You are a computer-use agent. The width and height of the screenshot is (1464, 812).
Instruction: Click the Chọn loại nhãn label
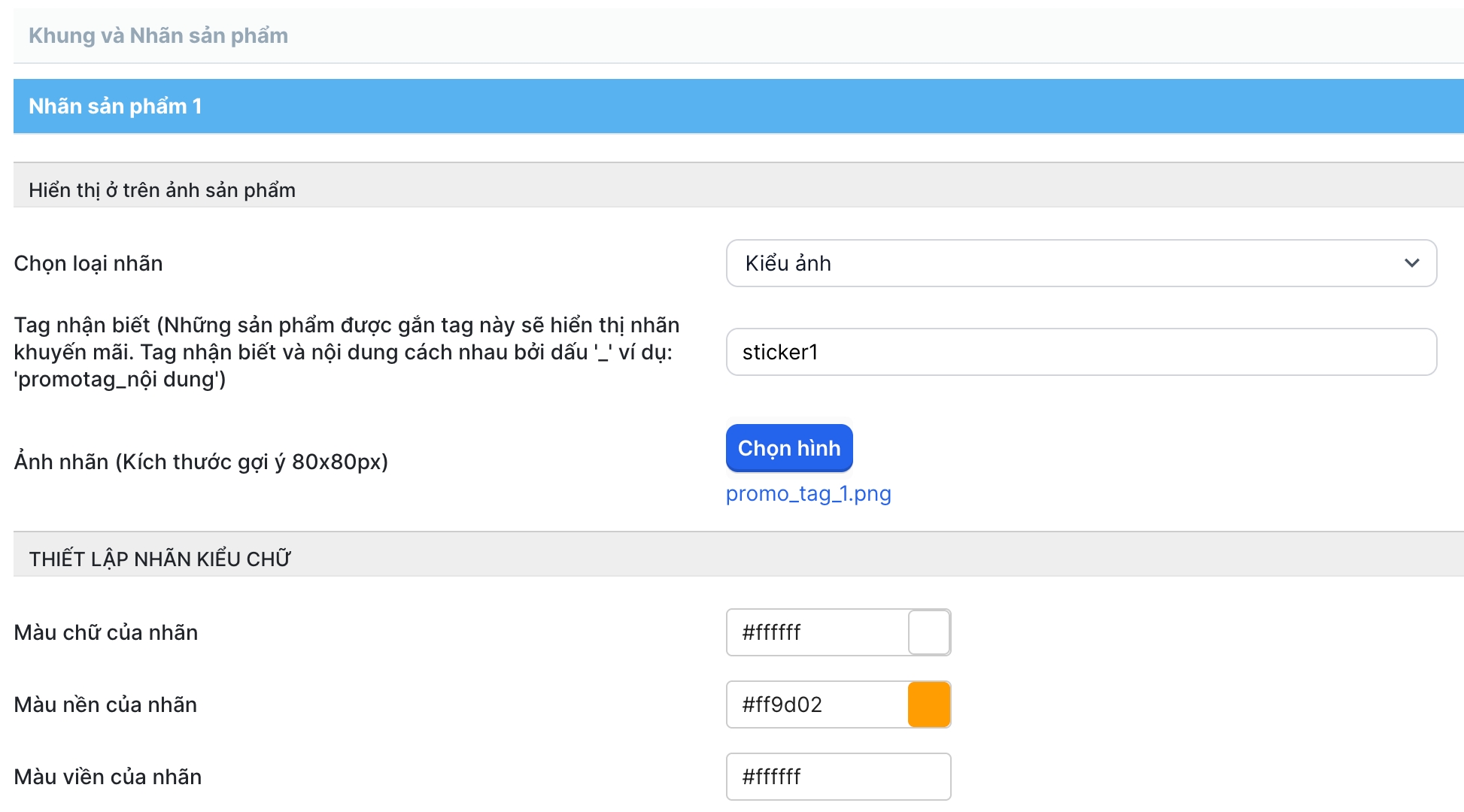pos(88,263)
